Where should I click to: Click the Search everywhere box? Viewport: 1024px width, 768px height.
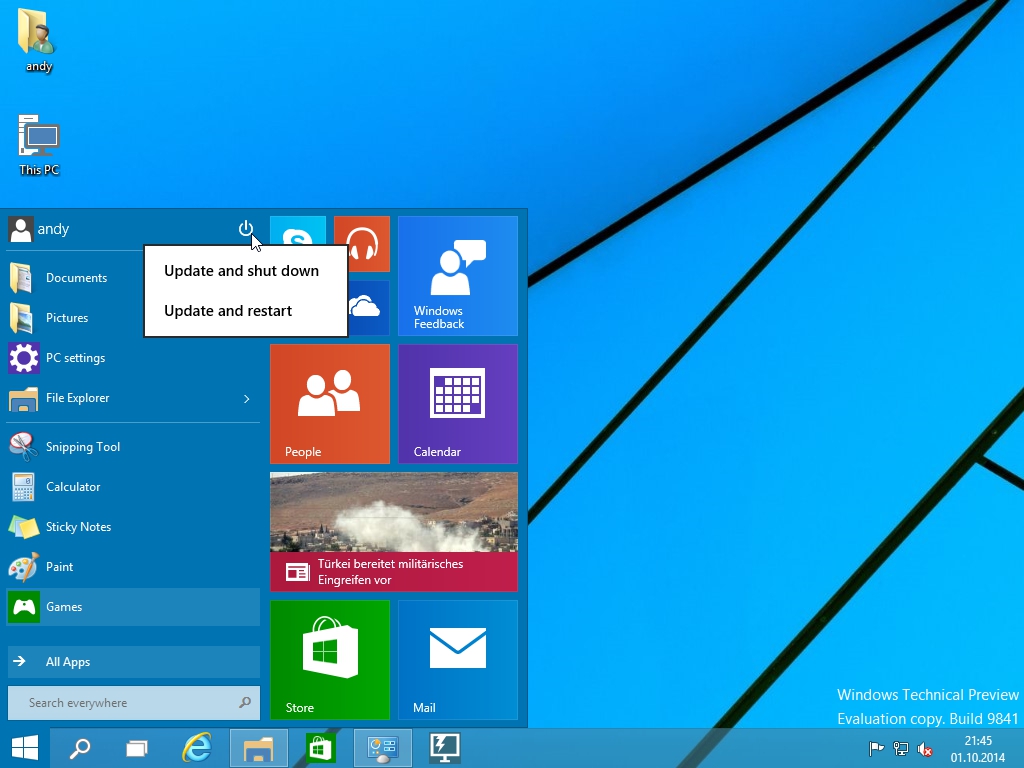pyautogui.click(x=125, y=703)
